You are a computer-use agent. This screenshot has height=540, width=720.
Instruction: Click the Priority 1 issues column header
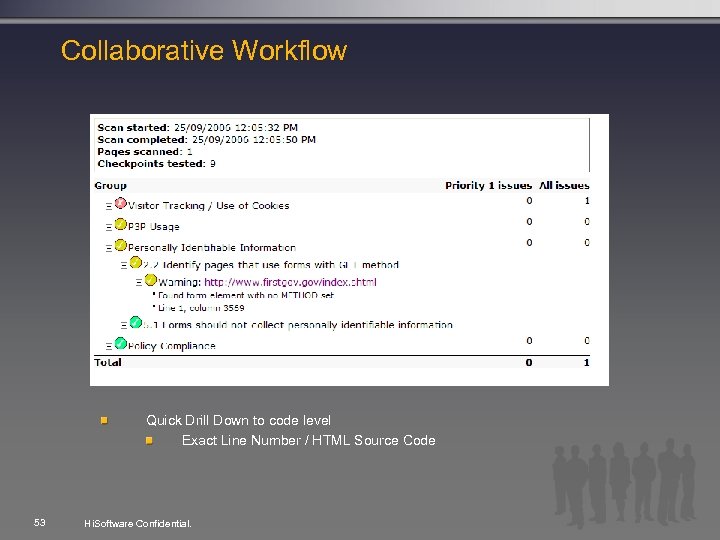click(488, 186)
